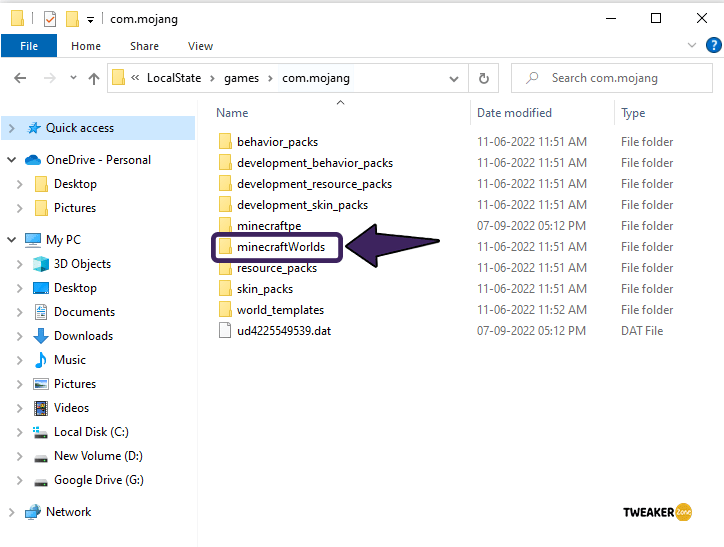Click the world_templates folder icon
Viewport: 724px width, 547px height.
pos(225,309)
